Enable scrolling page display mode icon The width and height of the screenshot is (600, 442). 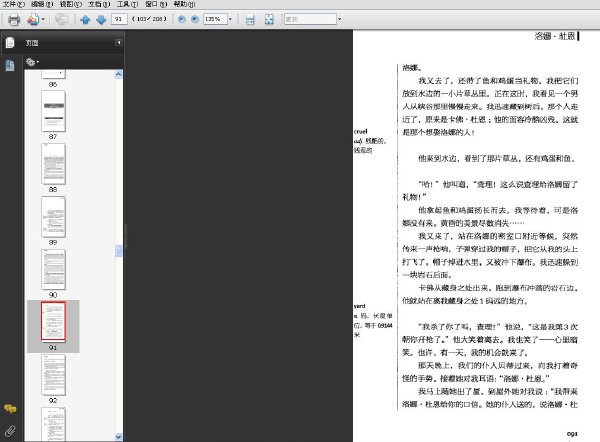(x=250, y=19)
